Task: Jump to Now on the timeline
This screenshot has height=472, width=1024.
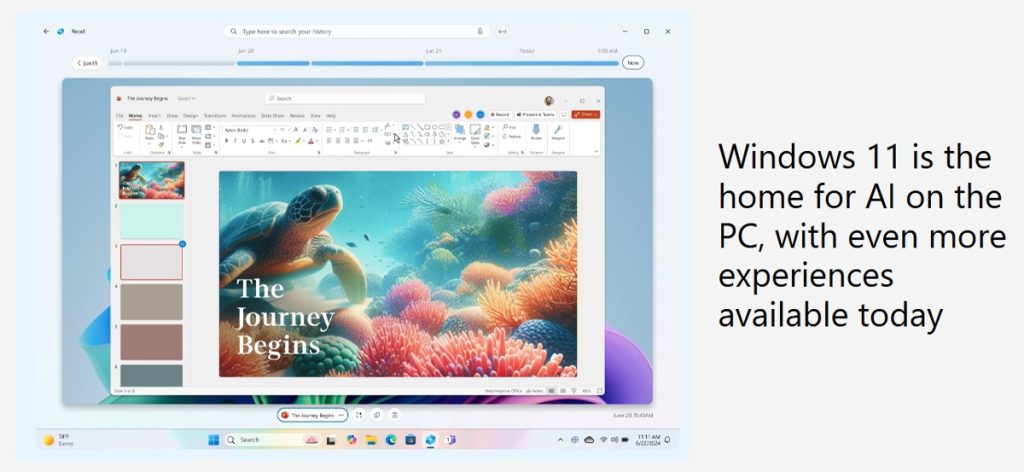Action: coord(632,63)
